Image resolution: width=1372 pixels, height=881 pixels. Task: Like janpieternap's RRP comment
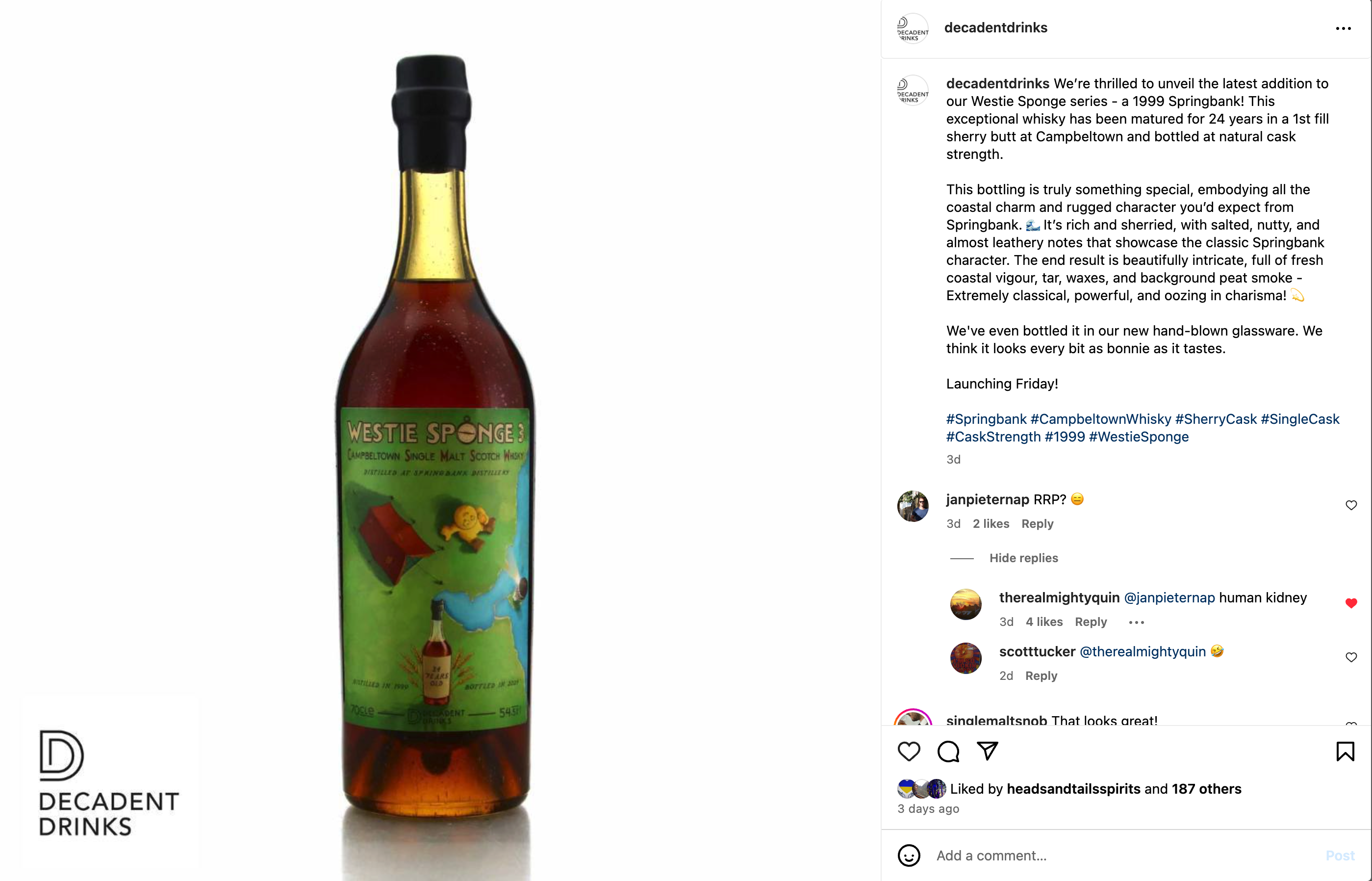[x=1351, y=505]
